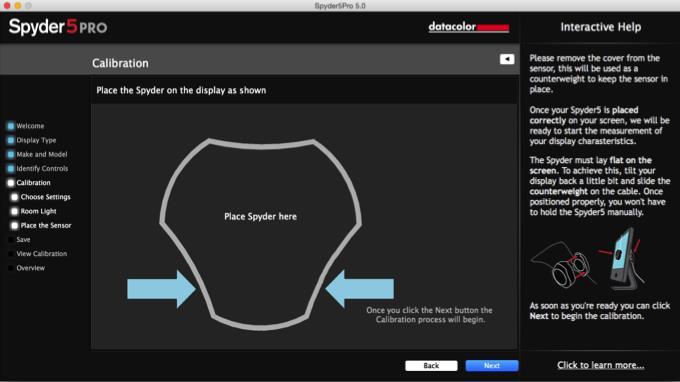
Task: Click the yellow minimize window button
Action: pos(18,6)
